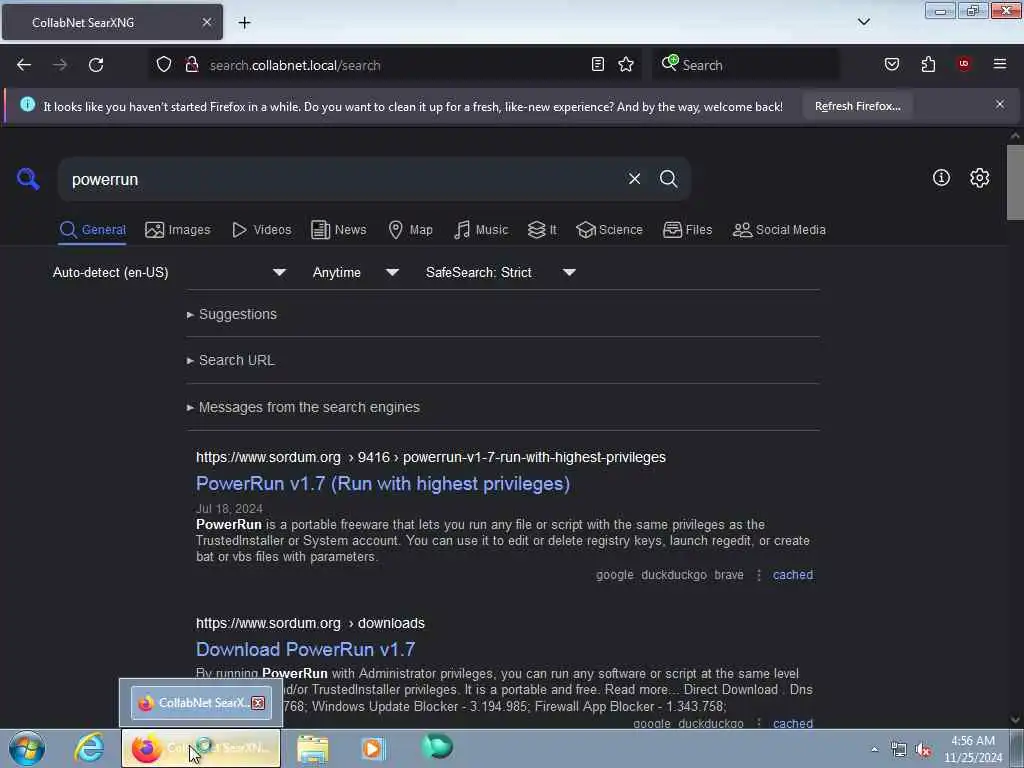
Task: Click the page vertical scrollbar thumb
Action: [1015, 182]
